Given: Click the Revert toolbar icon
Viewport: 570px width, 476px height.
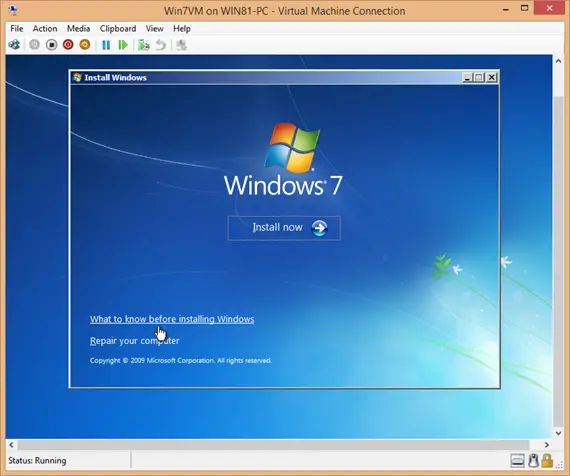Looking at the screenshot, I should pyautogui.click(x=161, y=45).
